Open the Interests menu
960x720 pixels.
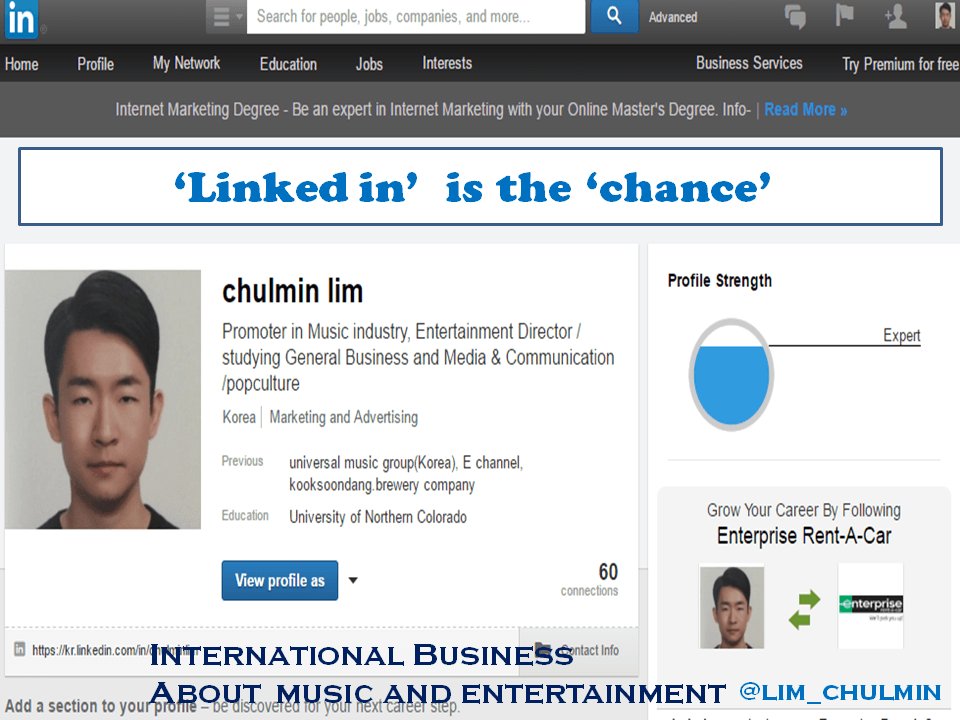click(447, 63)
